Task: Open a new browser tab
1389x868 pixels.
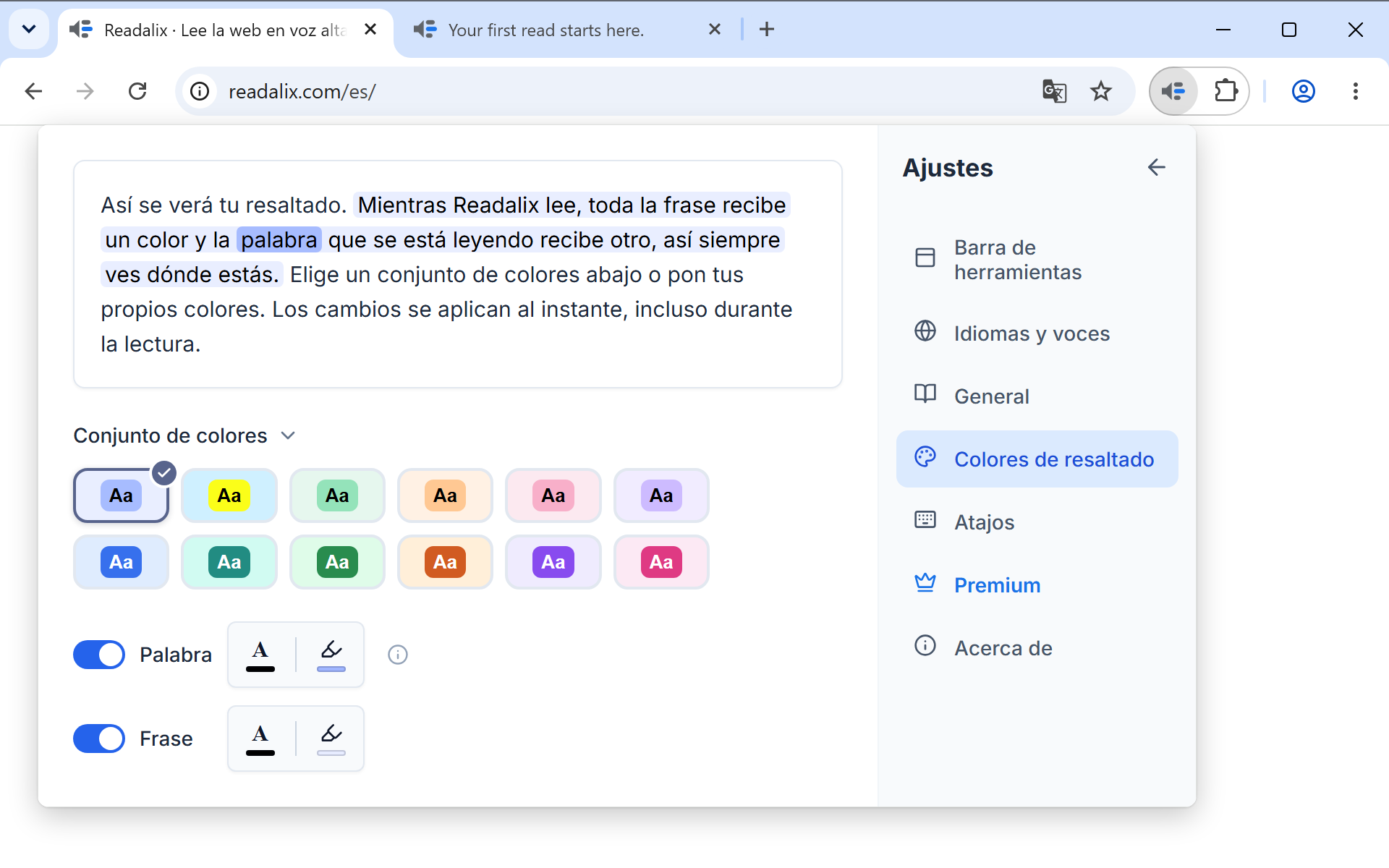Action: [767, 30]
